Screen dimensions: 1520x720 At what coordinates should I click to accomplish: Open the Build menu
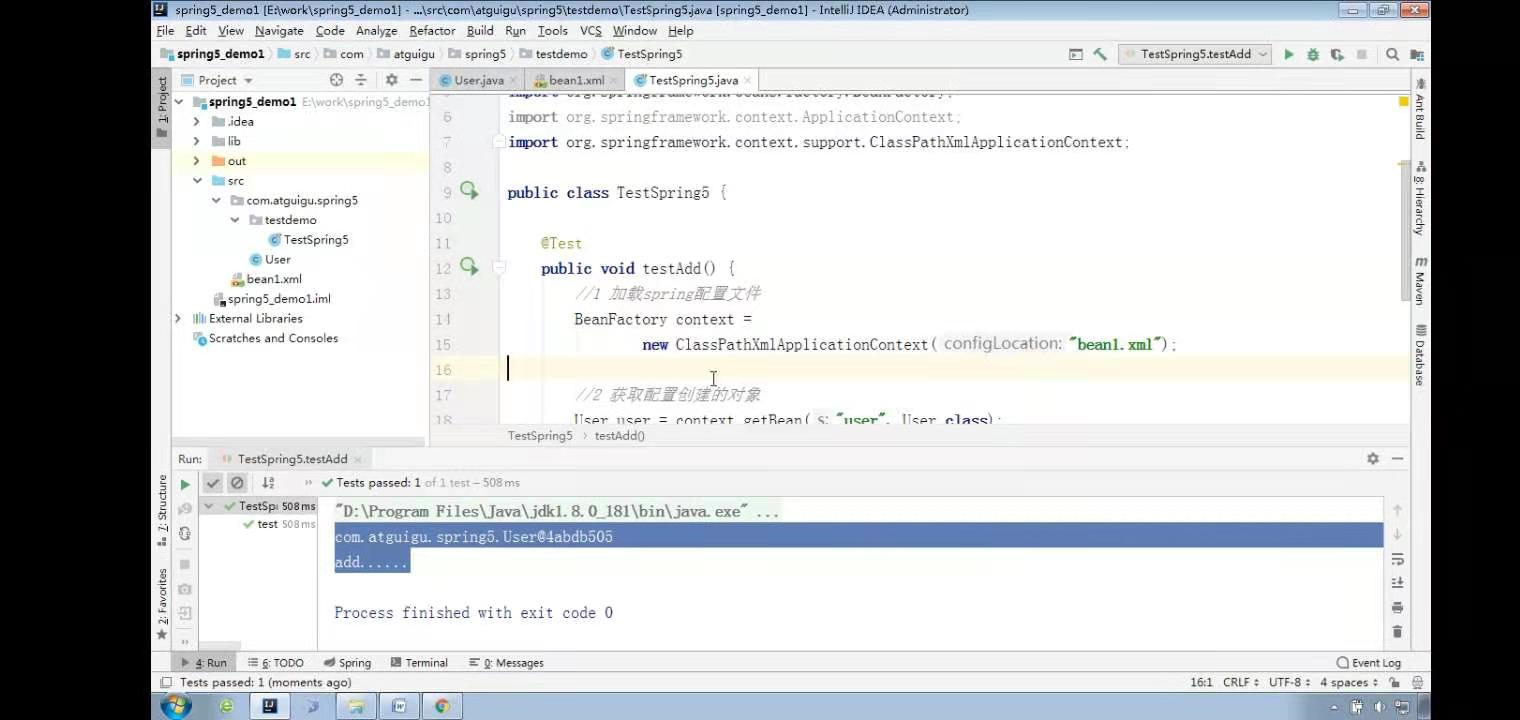(480, 31)
